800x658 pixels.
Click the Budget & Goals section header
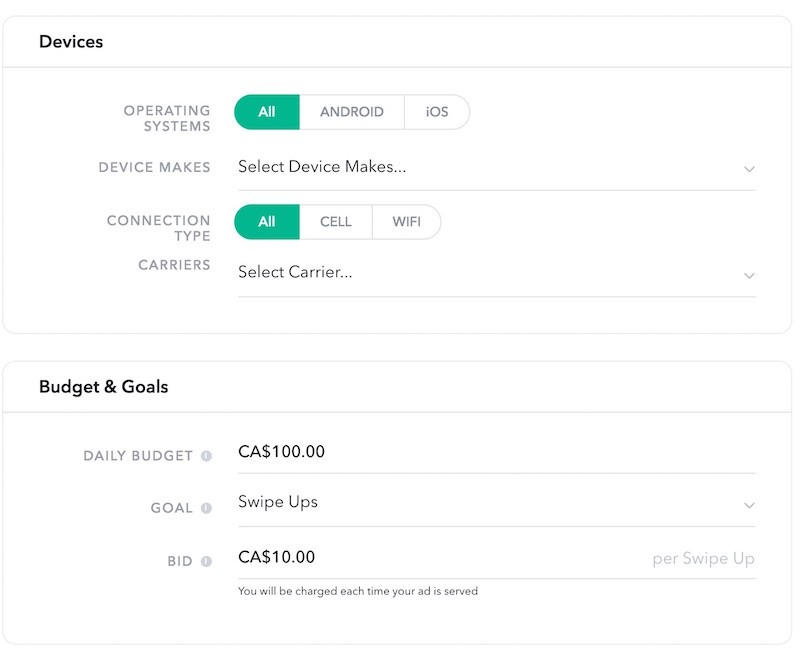coord(104,387)
